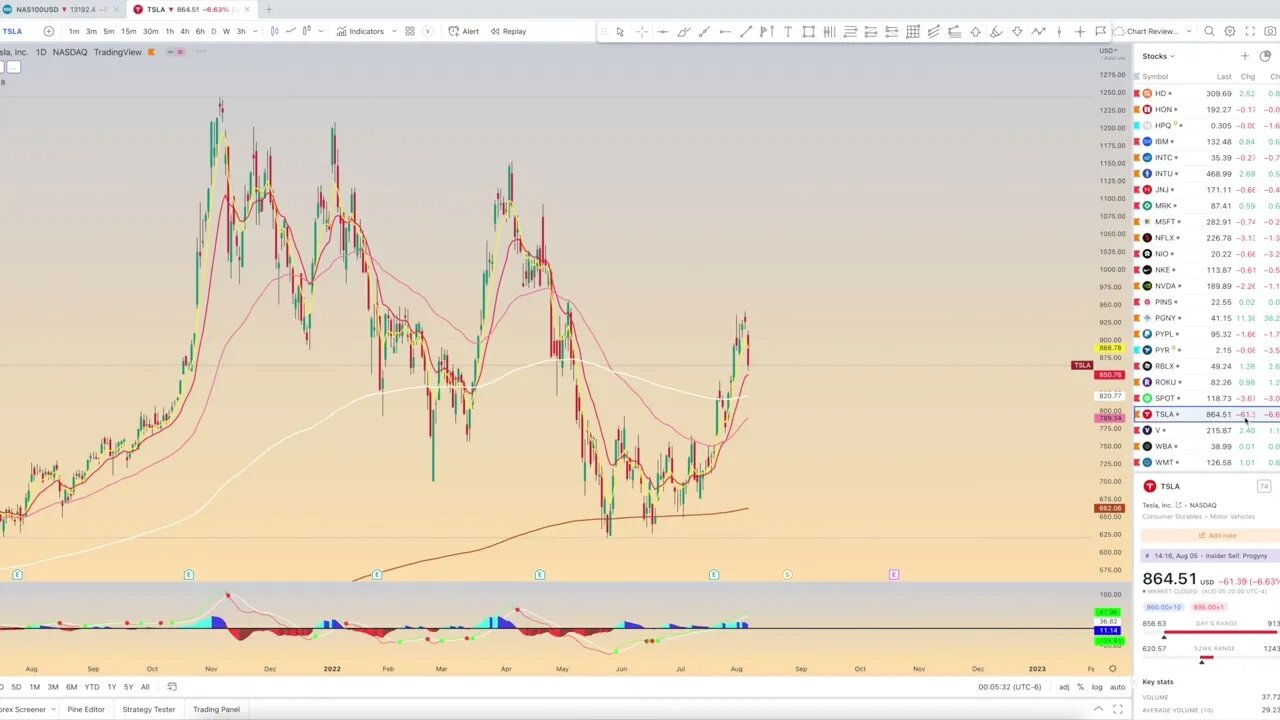
Task: Expand the timeframe interval dropdown
Action: pyautogui.click(x=256, y=31)
